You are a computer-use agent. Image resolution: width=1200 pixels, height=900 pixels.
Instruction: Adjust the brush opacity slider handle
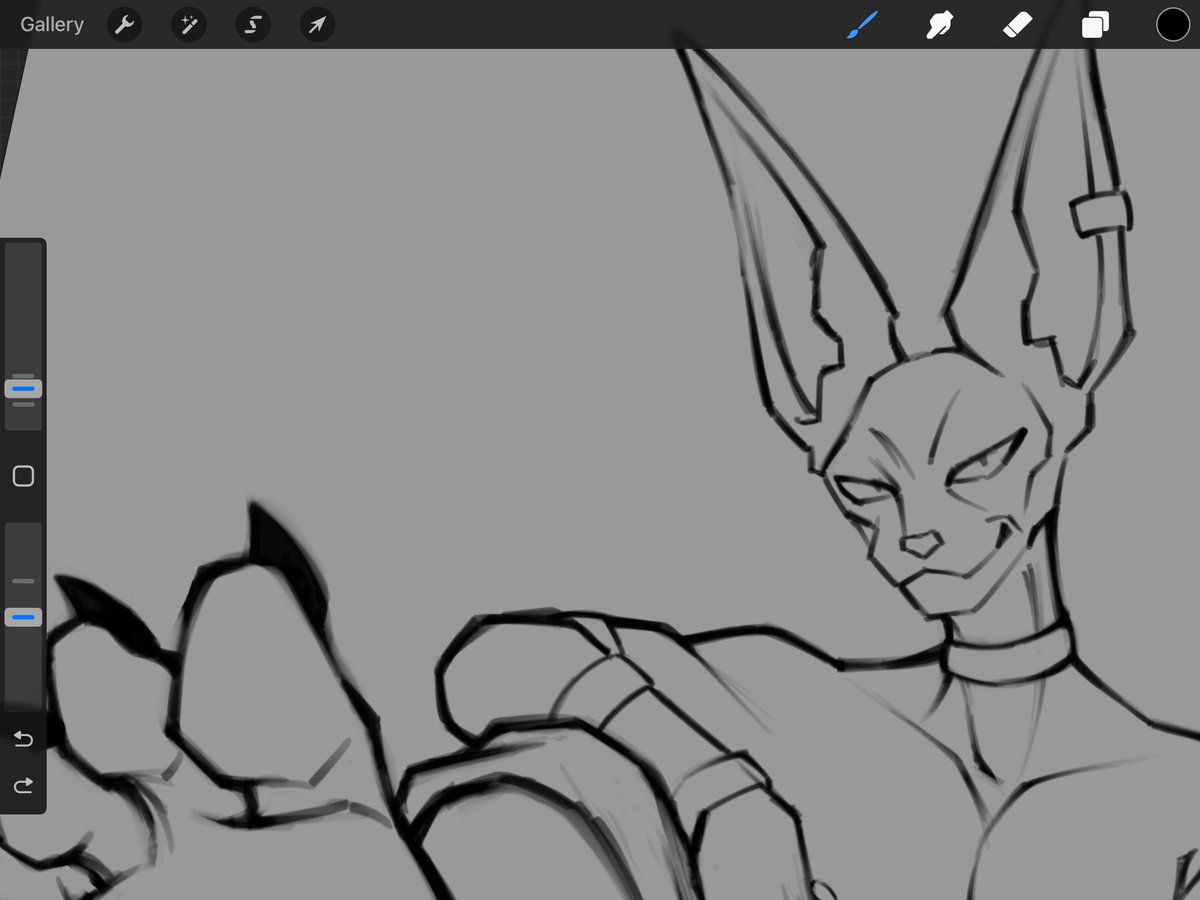23,617
